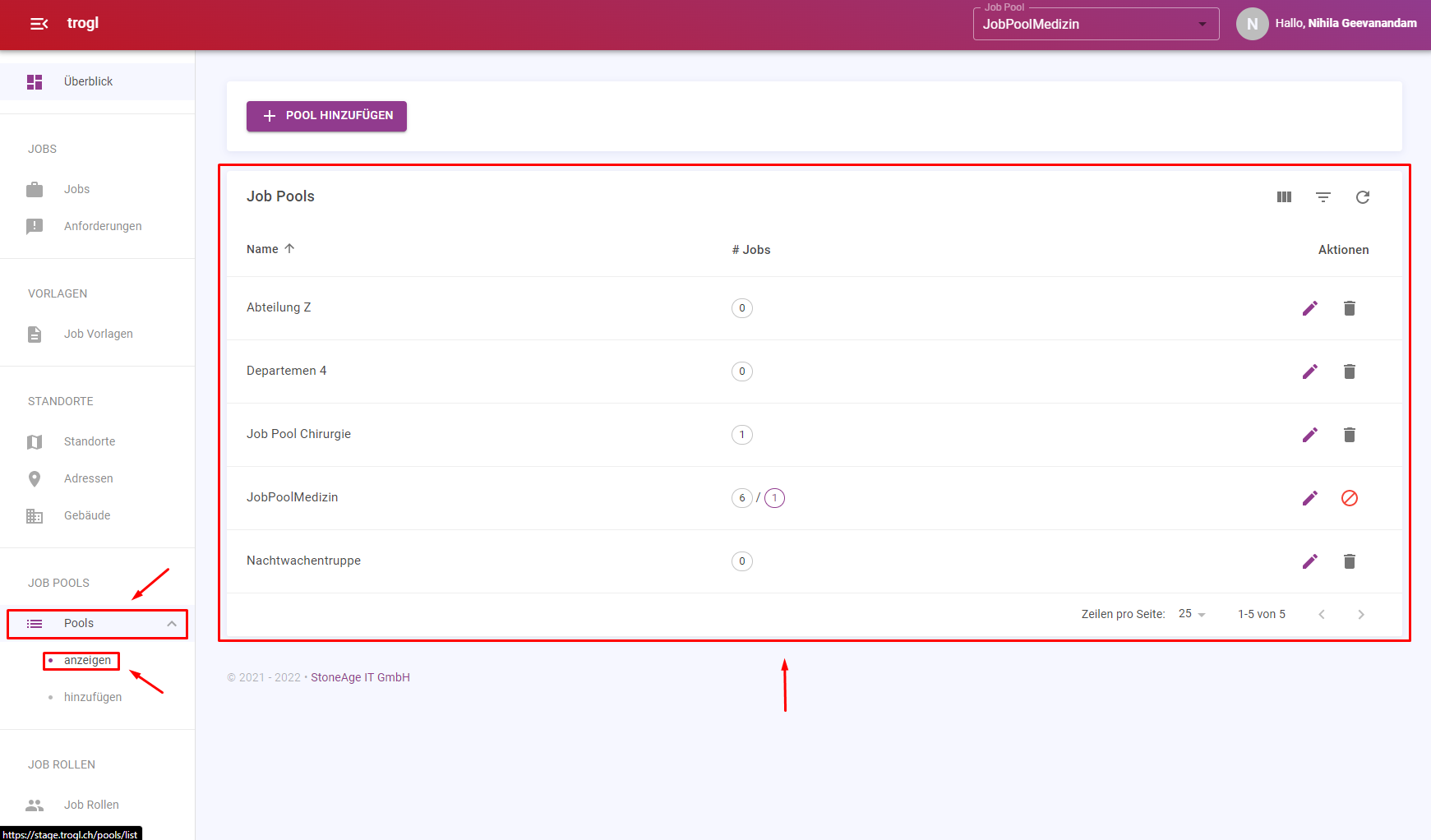Image resolution: width=1431 pixels, height=840 pixels.
Task: Edit the JobPoolMedizin pool
Action: pos(1310,498)
